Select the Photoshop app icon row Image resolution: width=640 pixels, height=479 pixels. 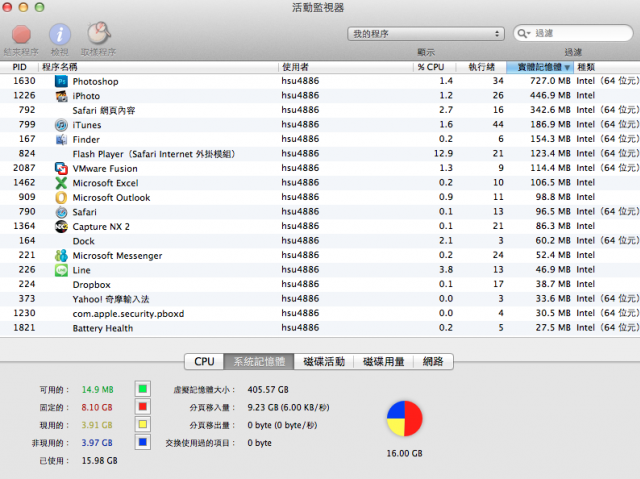tap(61, 81)
